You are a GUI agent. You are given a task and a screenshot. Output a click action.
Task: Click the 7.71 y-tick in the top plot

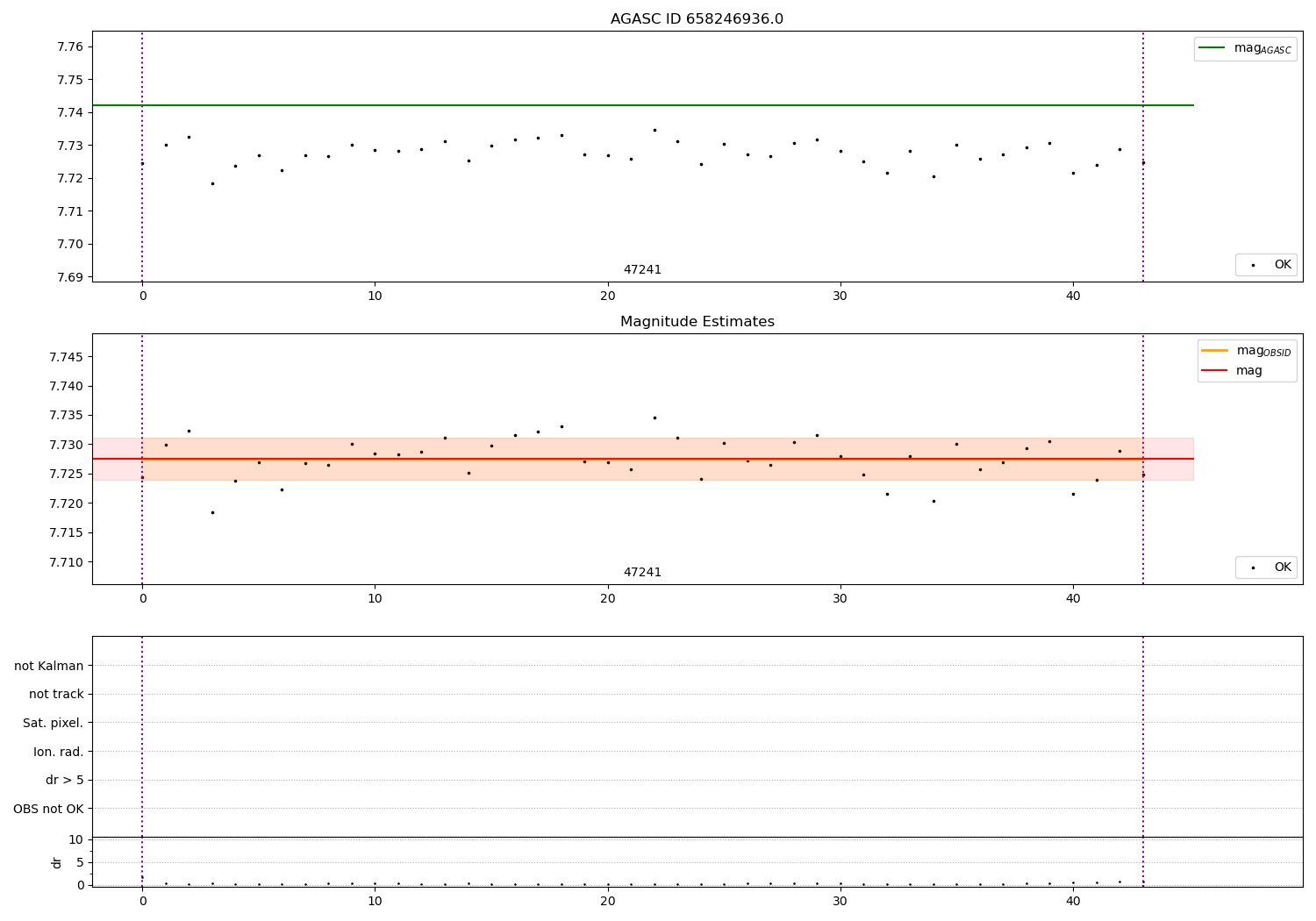click(70, 211)
